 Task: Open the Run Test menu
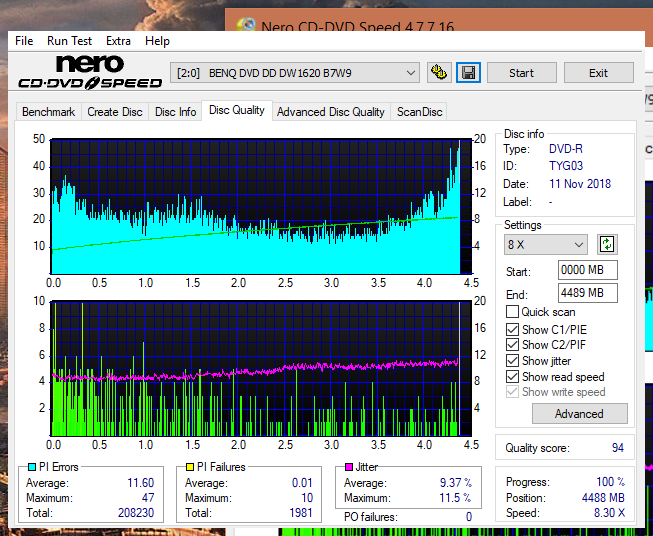69,41
